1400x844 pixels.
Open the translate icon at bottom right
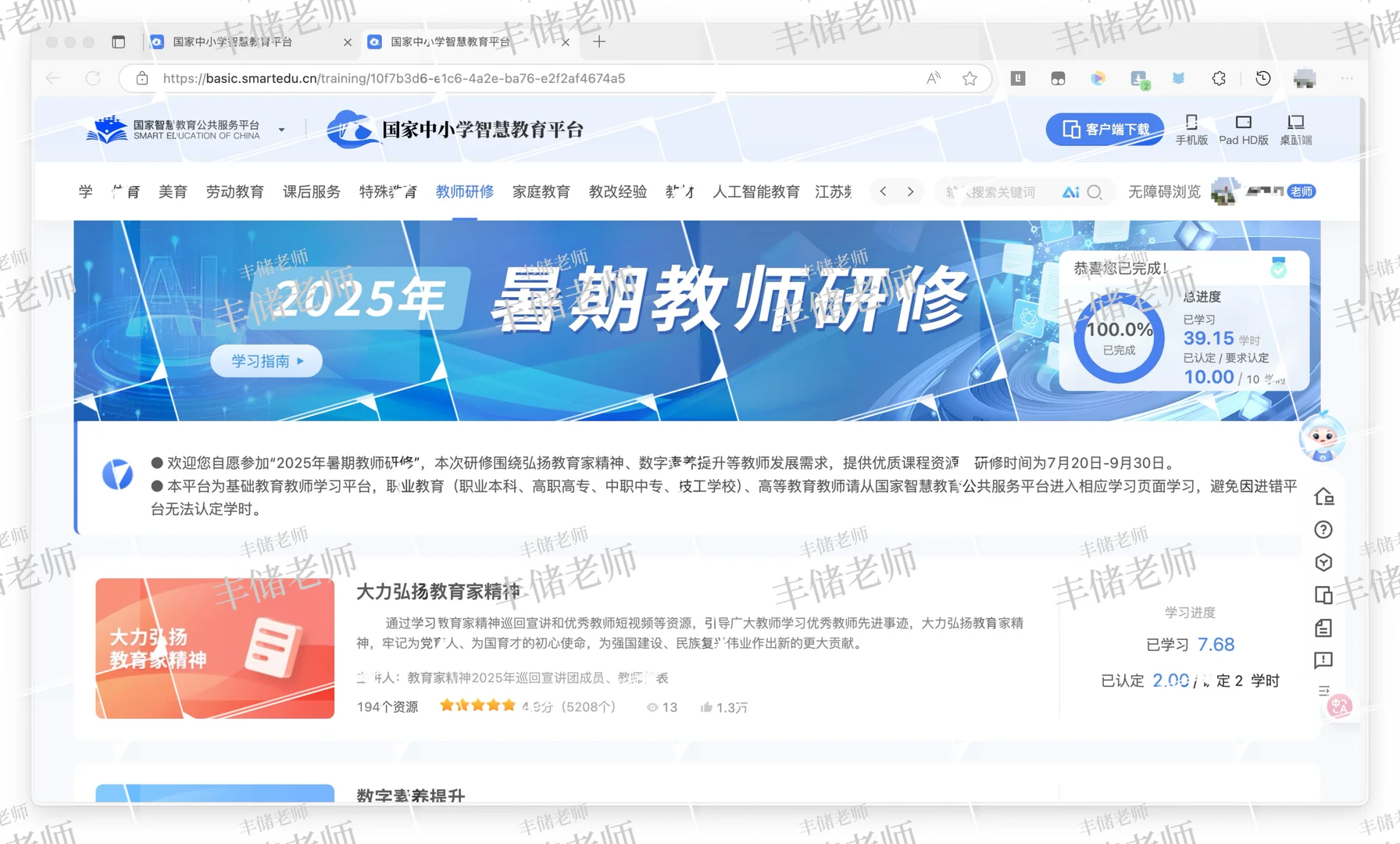(1341, 706)
